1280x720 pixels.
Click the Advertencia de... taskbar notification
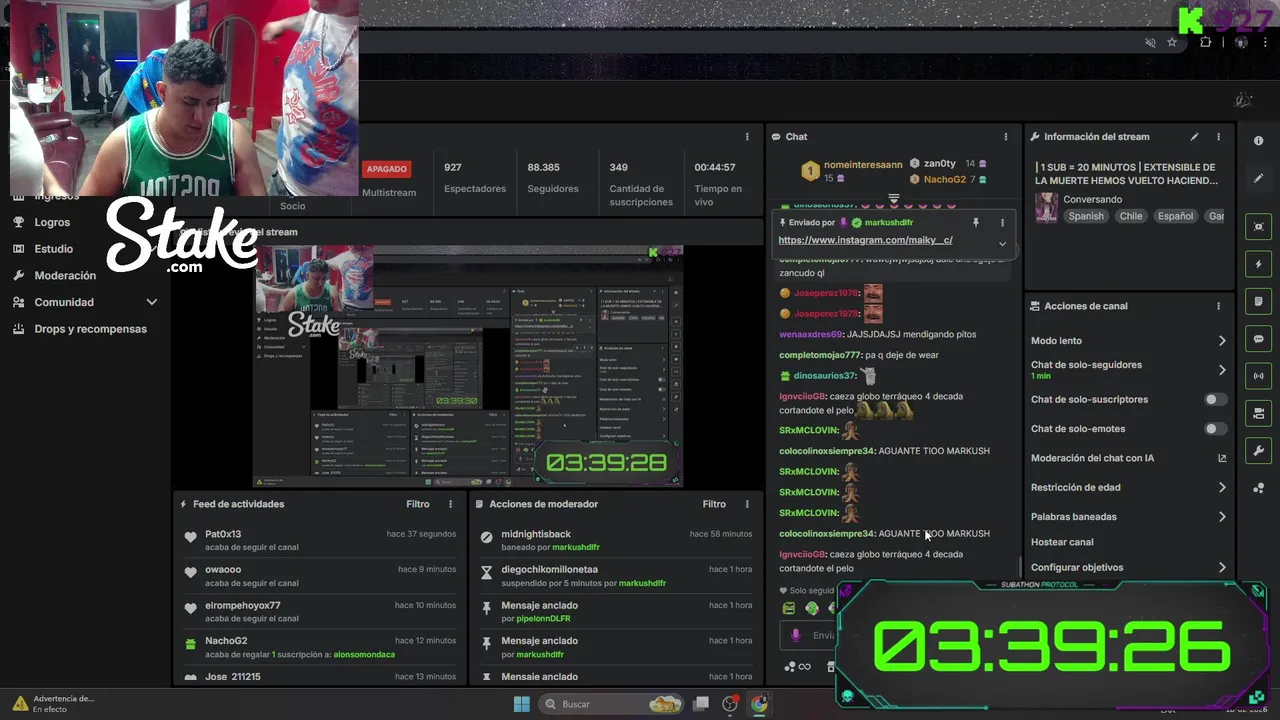tap(53, 704)
